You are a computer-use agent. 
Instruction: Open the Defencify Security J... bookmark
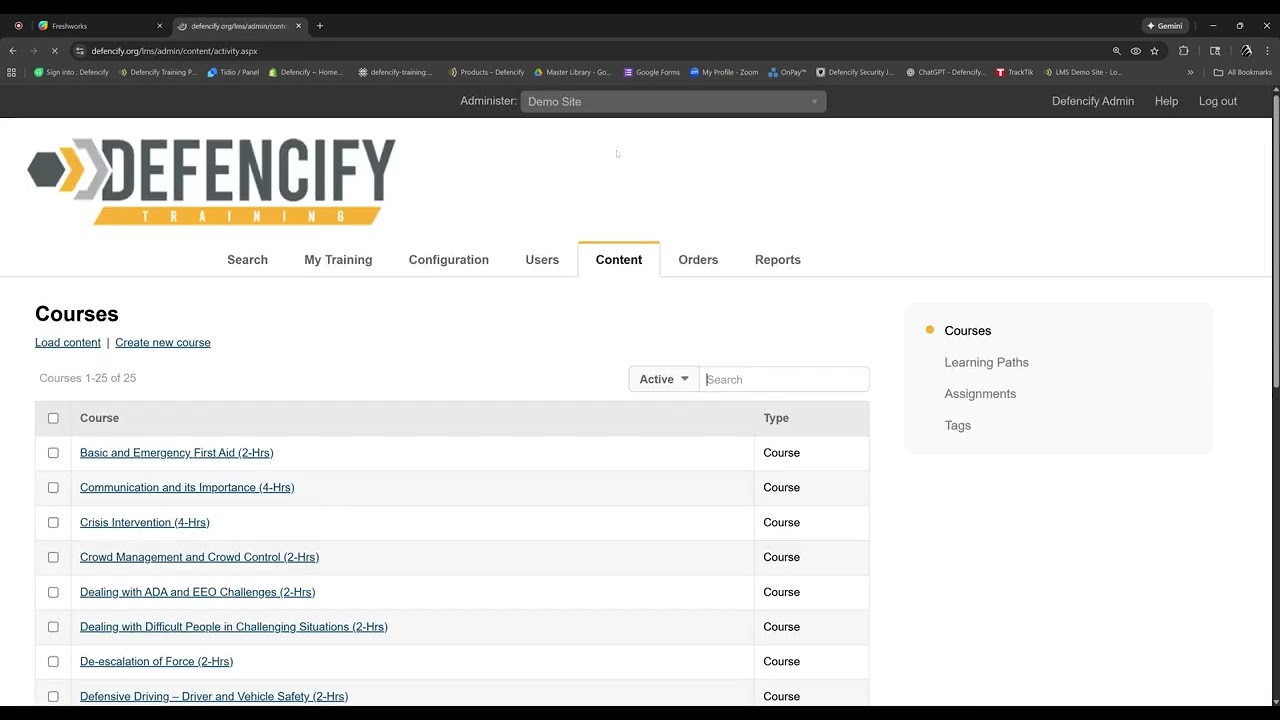tap(855, 72)
